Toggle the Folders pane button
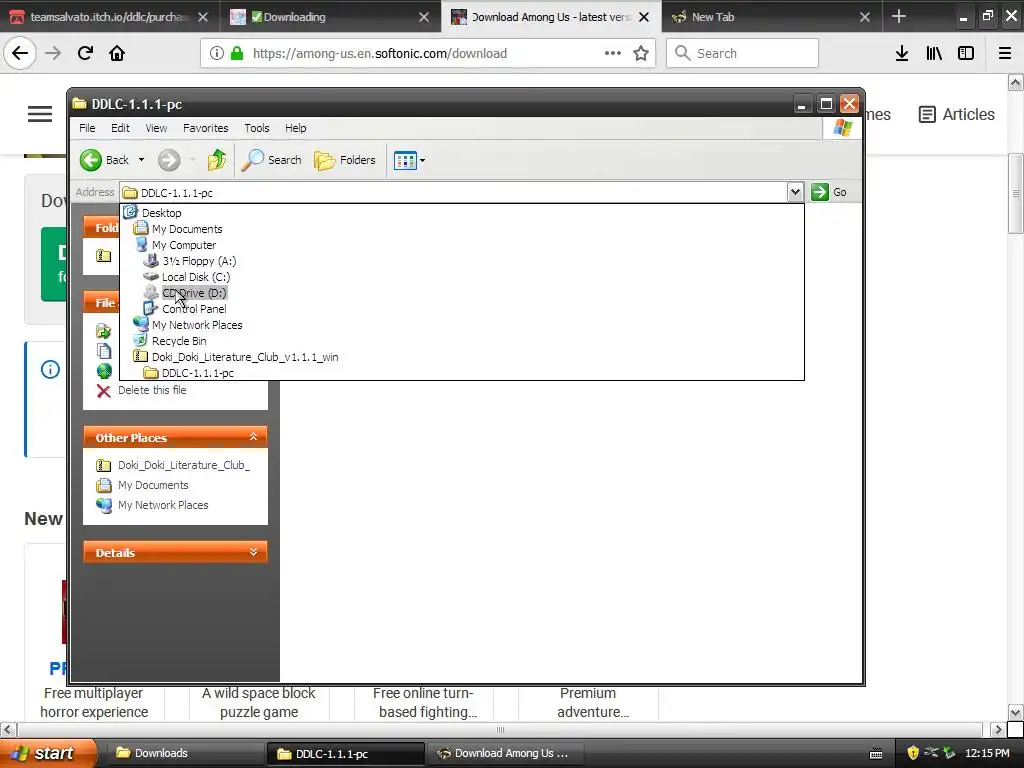Image resolution: width=1024 pixels, height=768 pixels. (345, 160)
